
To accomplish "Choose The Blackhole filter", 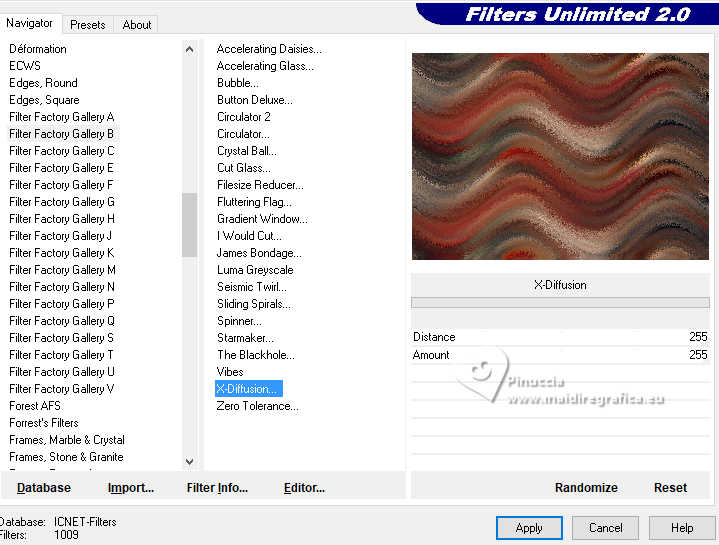I will point(256,354).
